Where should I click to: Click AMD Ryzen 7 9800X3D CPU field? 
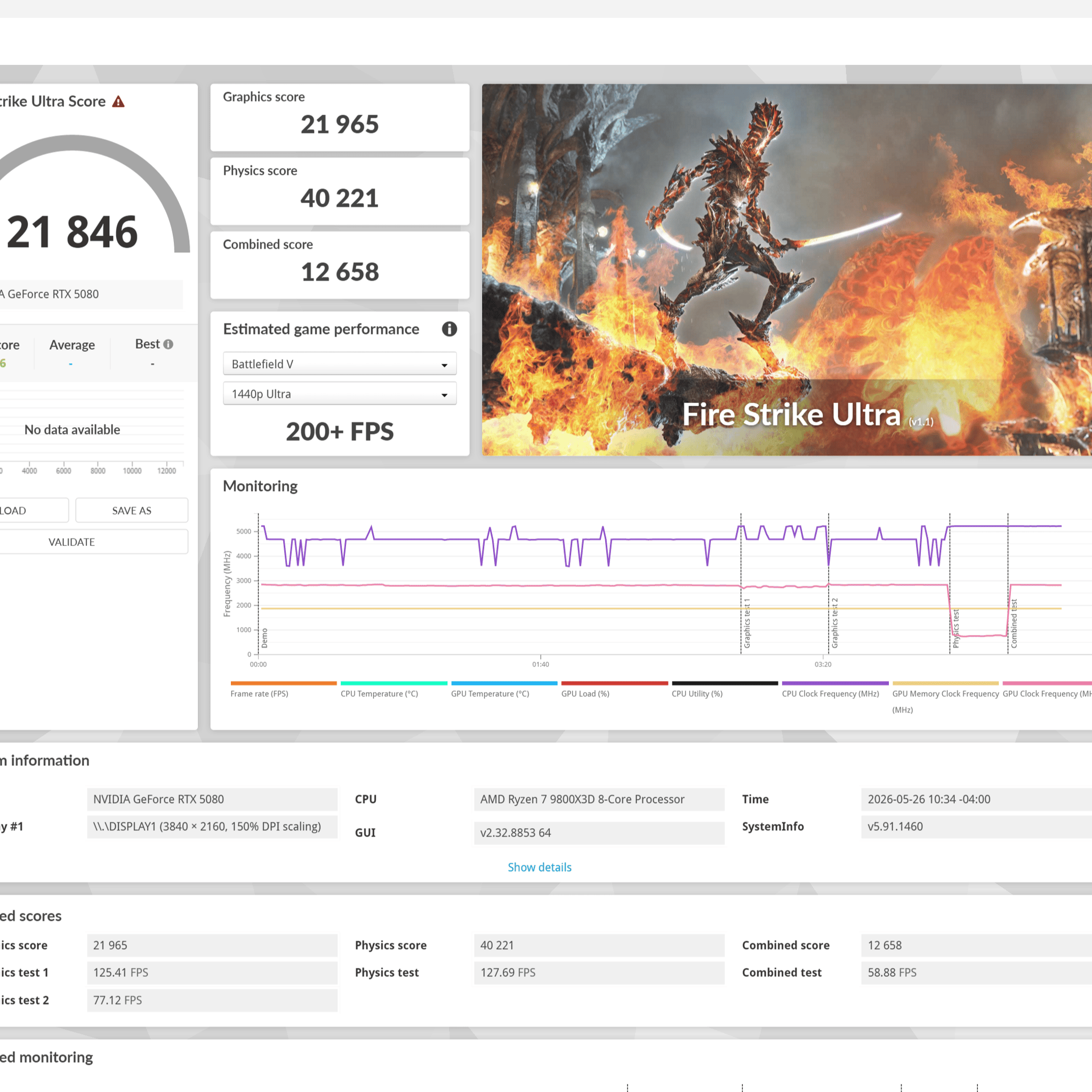599,799
